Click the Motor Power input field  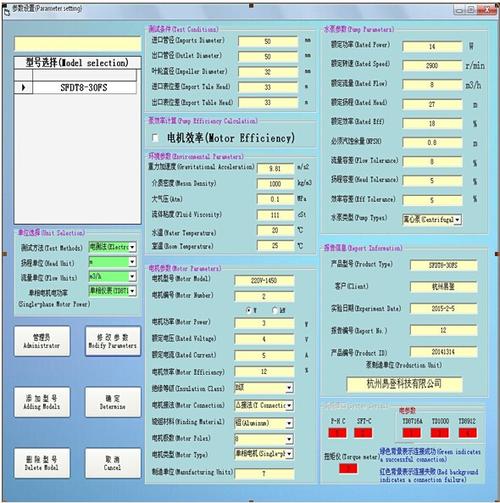[264, 323]
